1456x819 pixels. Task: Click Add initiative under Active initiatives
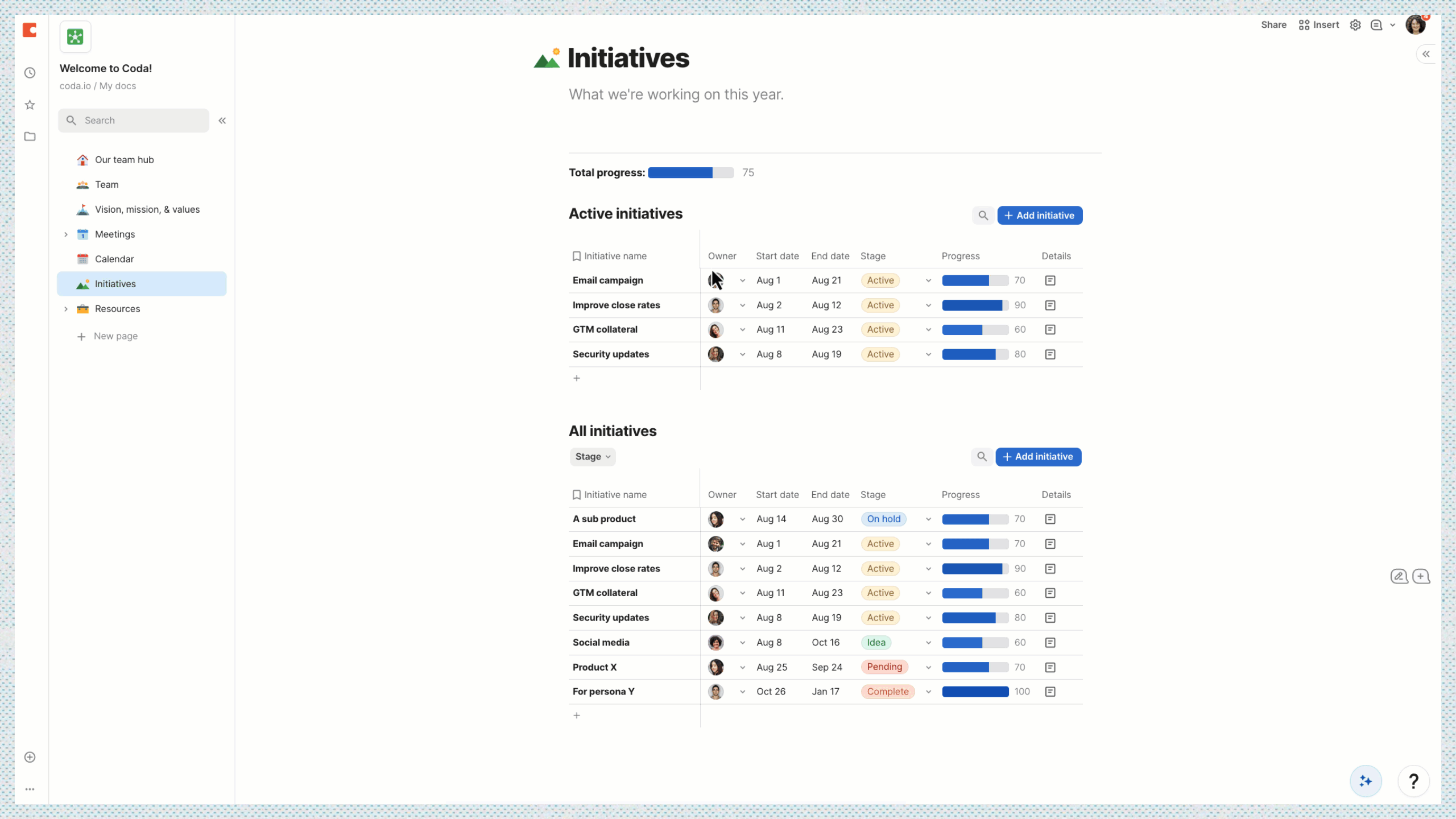tap(1040, 216)
